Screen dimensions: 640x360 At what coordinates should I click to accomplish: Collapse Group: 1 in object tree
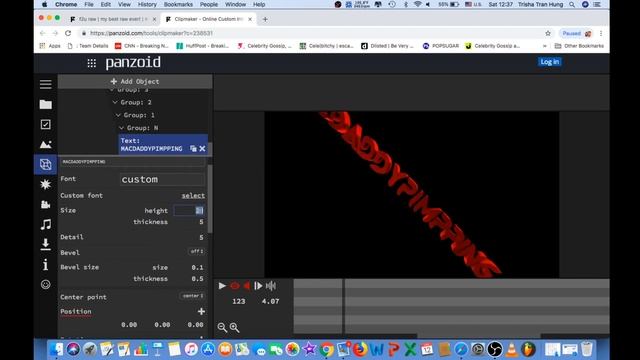click(x=118, y=115)
